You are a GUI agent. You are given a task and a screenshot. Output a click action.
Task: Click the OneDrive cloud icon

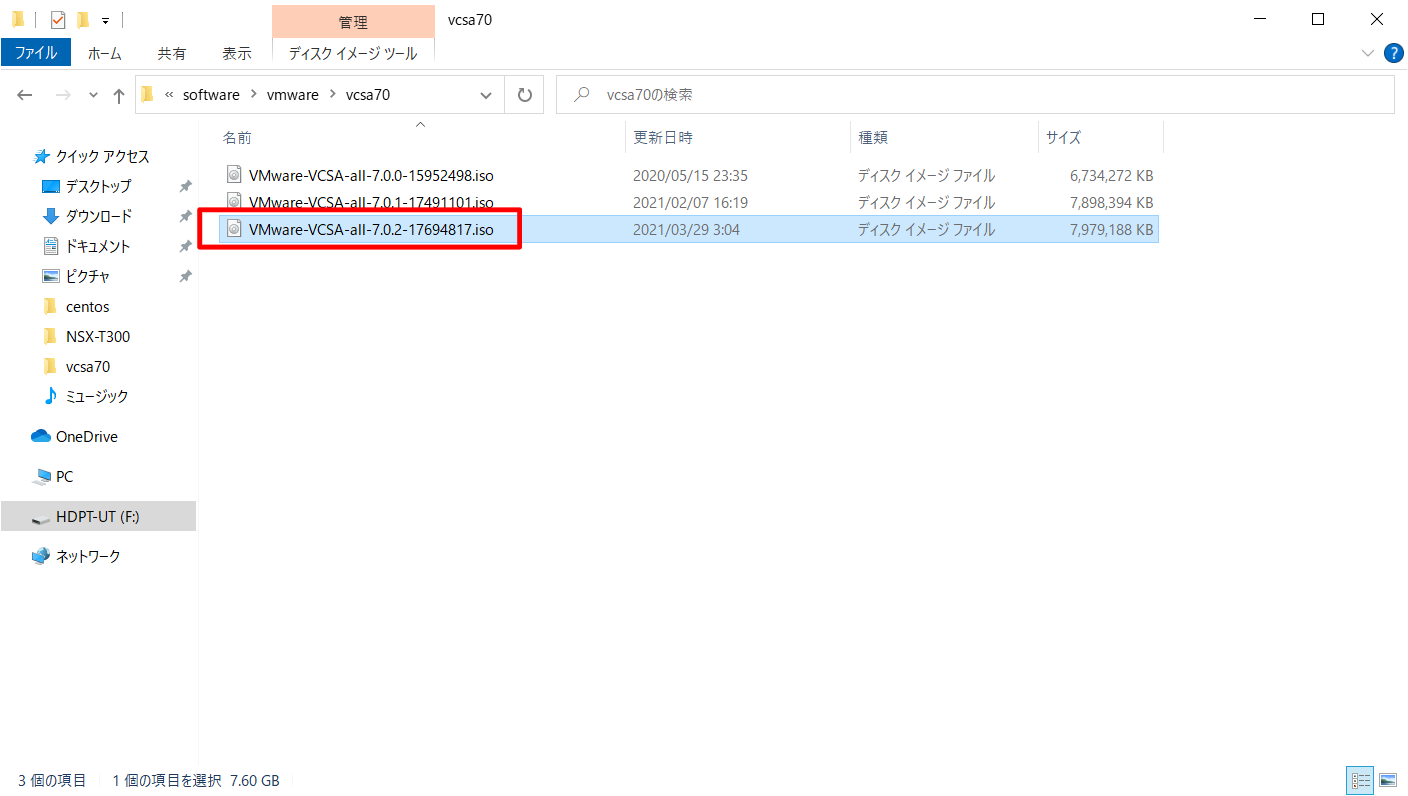41,436
